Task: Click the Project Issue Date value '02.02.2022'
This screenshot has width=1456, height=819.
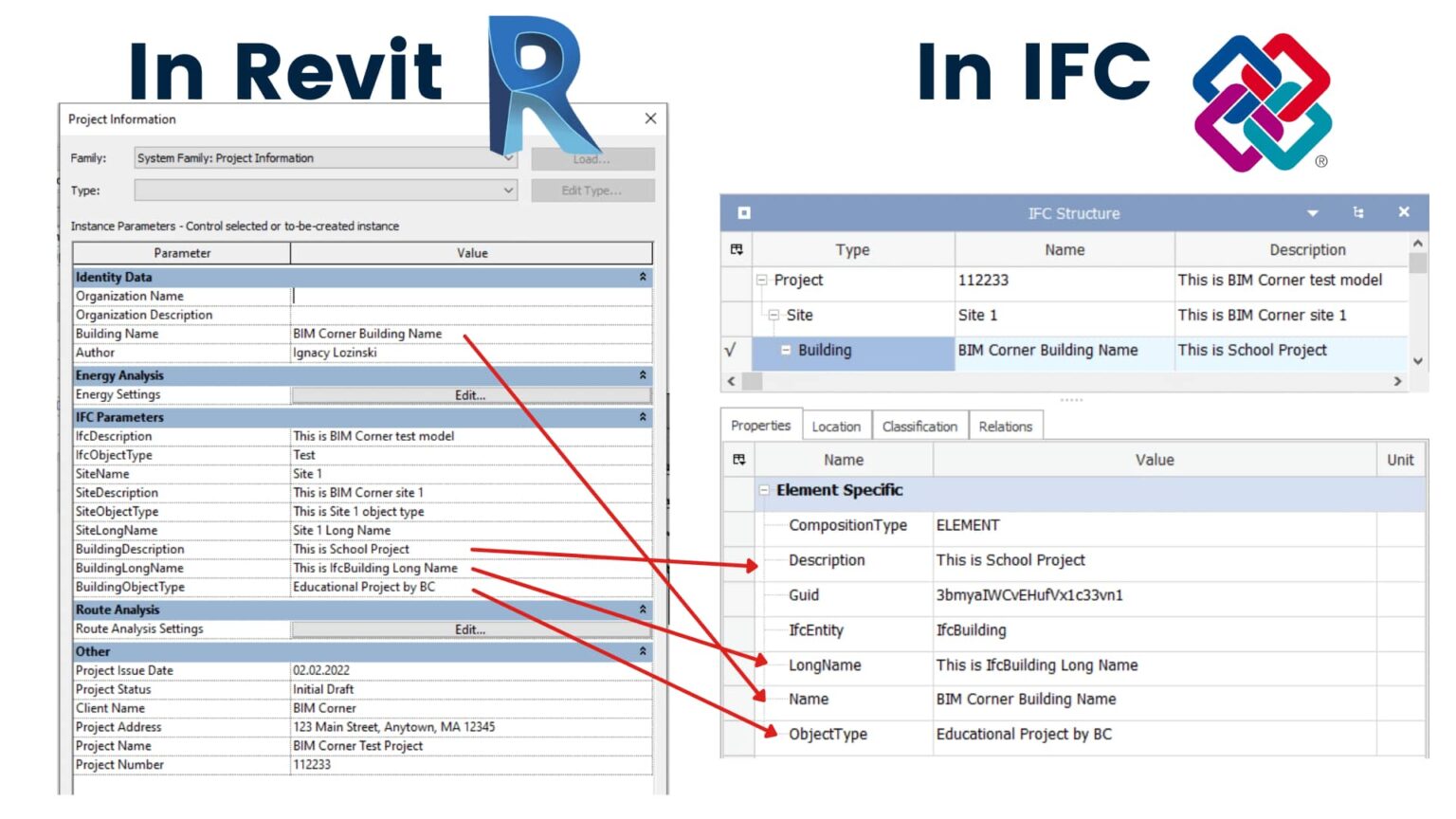Action: click(x=321, y=670)
